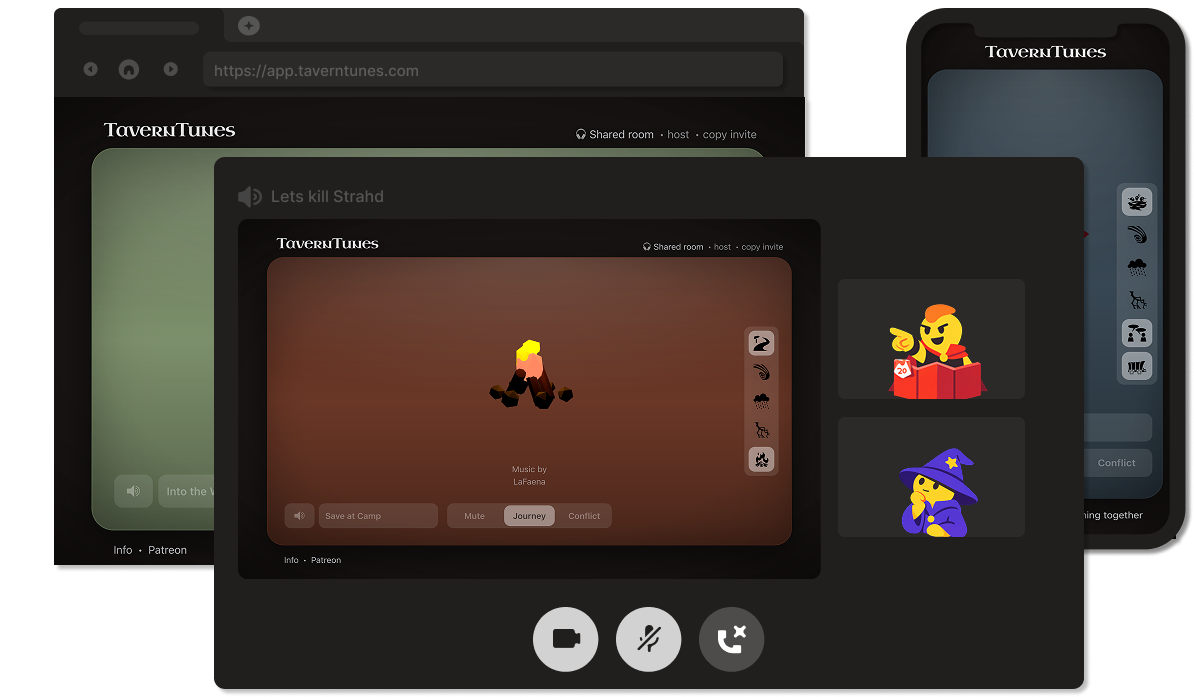Enable the rainstorm ambience icon

[x=761, y=401]
